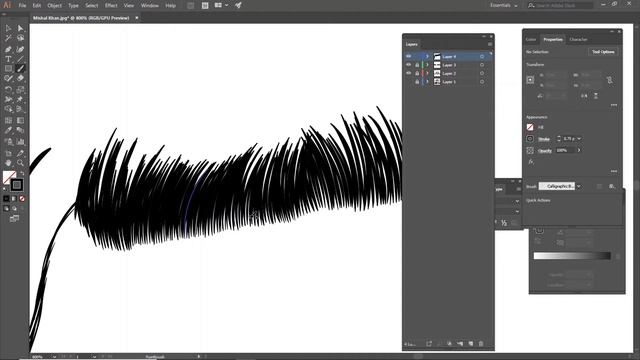Select the Gradient tool
640x360 pixels.
coord(20,120)
